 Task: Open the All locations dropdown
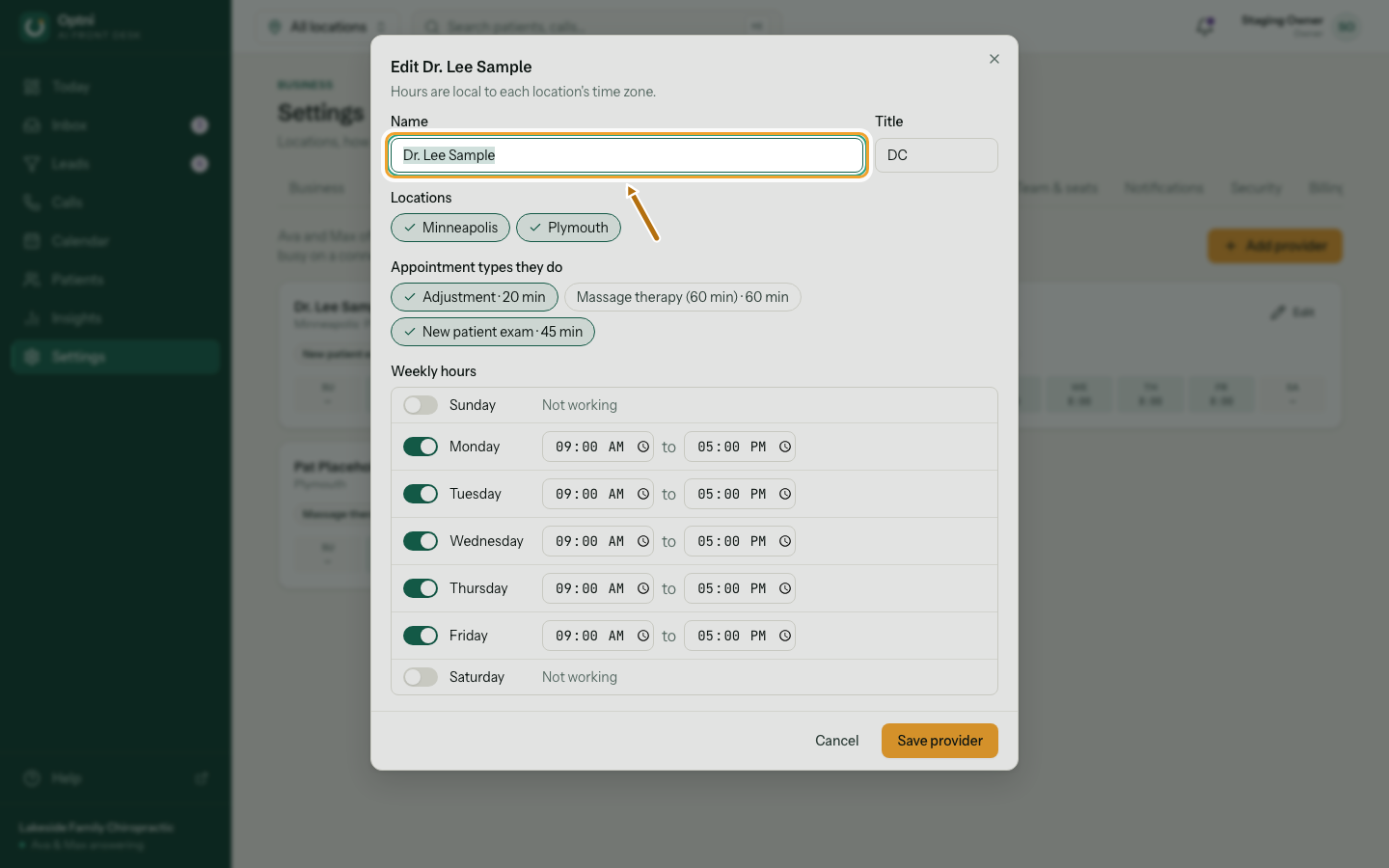click(327, 26)
